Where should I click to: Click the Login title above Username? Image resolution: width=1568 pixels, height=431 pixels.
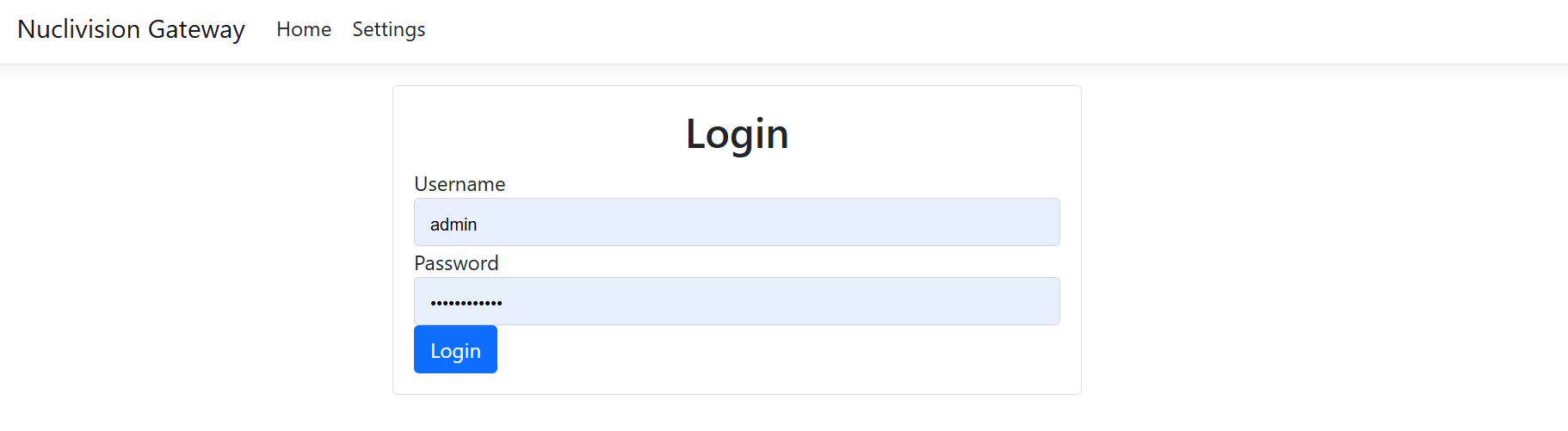737,134
